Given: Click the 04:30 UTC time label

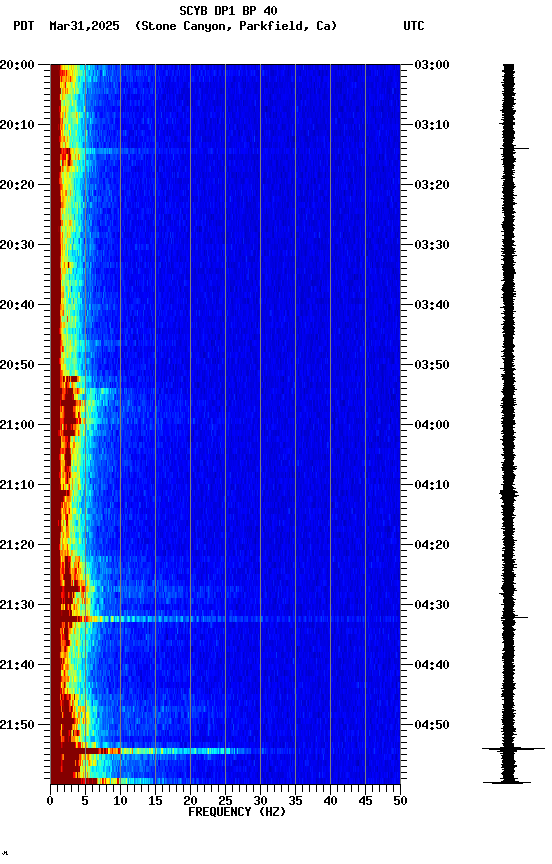Looking at the screenshot, I should tap(432, 606).
